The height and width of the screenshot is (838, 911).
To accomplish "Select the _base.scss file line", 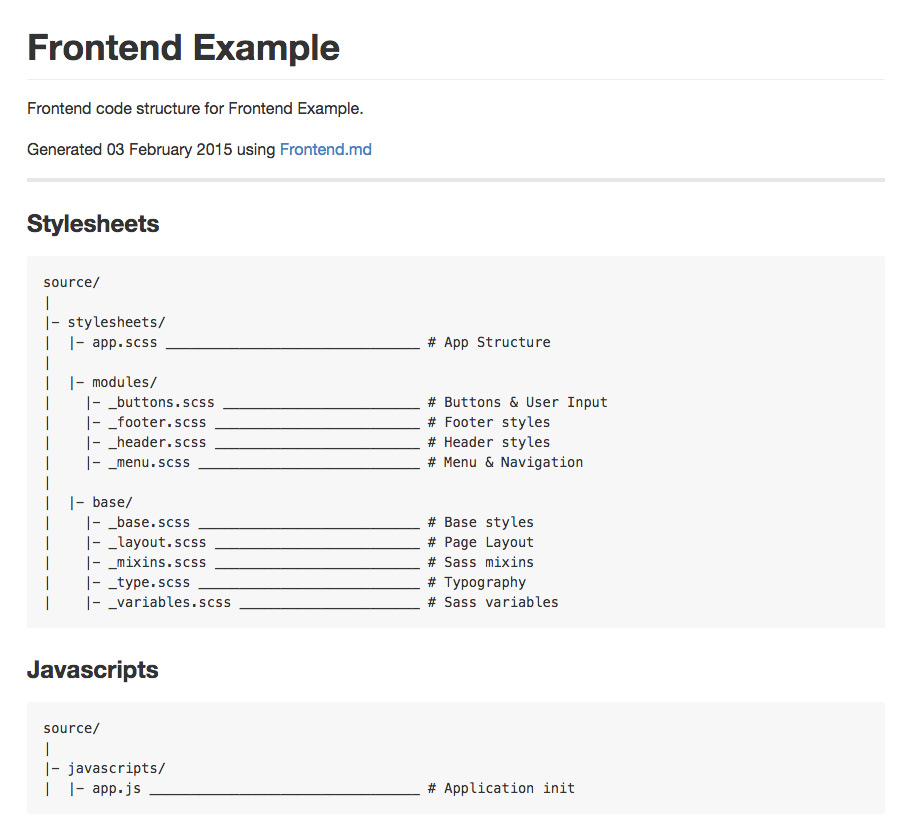I will pos(149,522).
